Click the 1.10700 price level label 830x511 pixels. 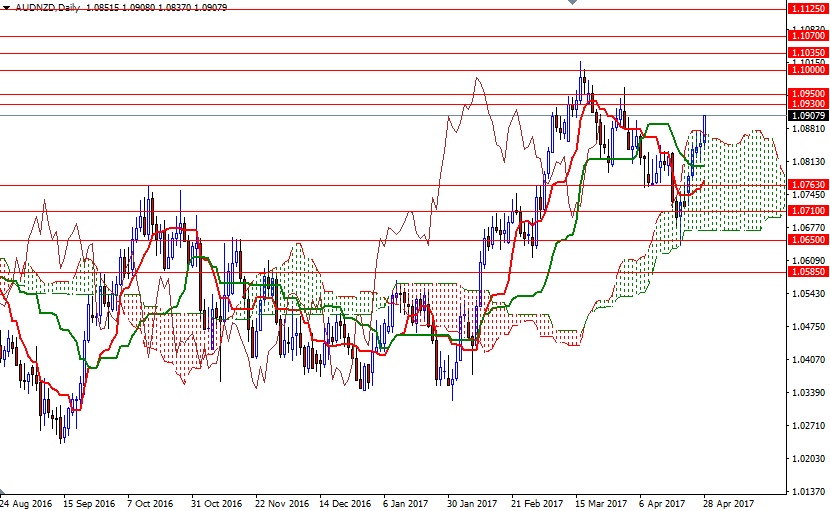click(807, 36)
